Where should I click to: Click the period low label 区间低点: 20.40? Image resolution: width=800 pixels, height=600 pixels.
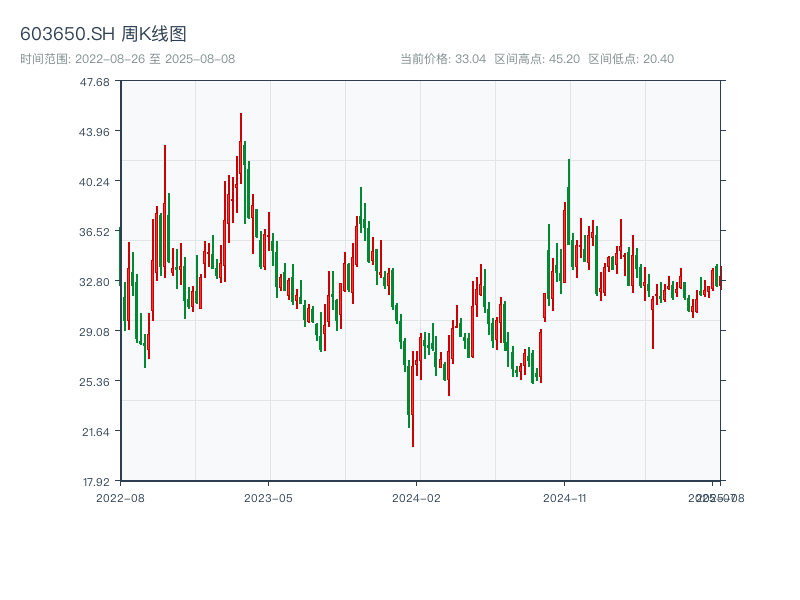click(x=631, y=59)
